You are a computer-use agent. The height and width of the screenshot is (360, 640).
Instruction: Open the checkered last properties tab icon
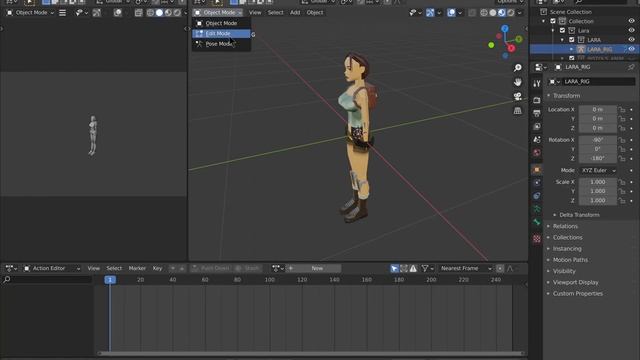[537, 239]
